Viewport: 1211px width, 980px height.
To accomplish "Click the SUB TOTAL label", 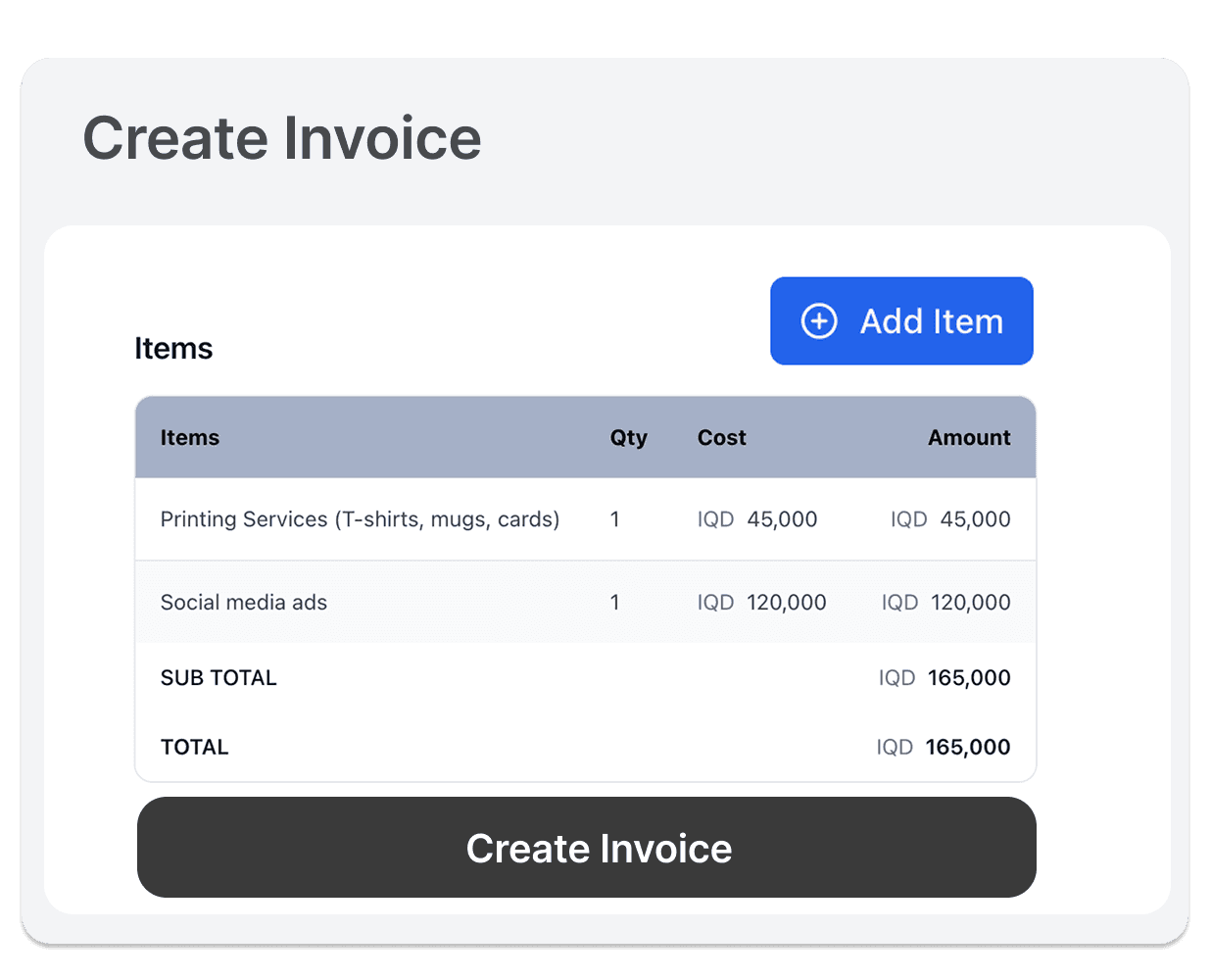I will pos(218,678).
